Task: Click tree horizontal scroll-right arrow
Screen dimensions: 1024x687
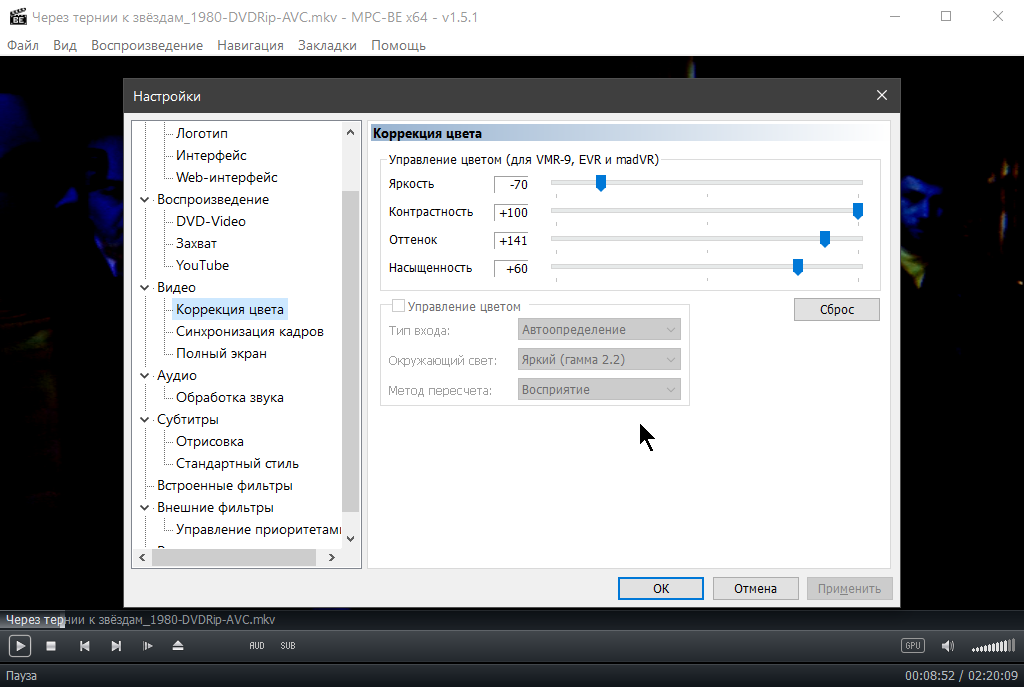Action: pos(332,558)
